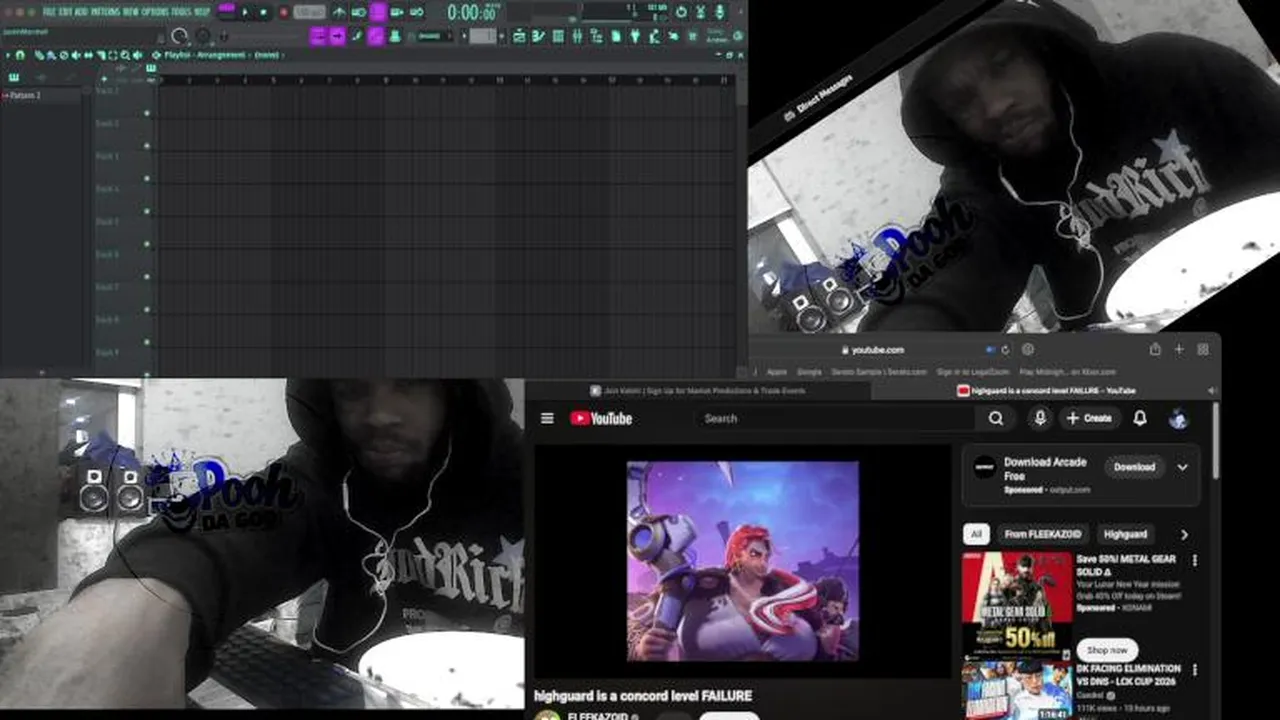The image size is (1280, 720).
Task: Stop playback with FL Studio stop button
Action: click(x=263, y=13)
